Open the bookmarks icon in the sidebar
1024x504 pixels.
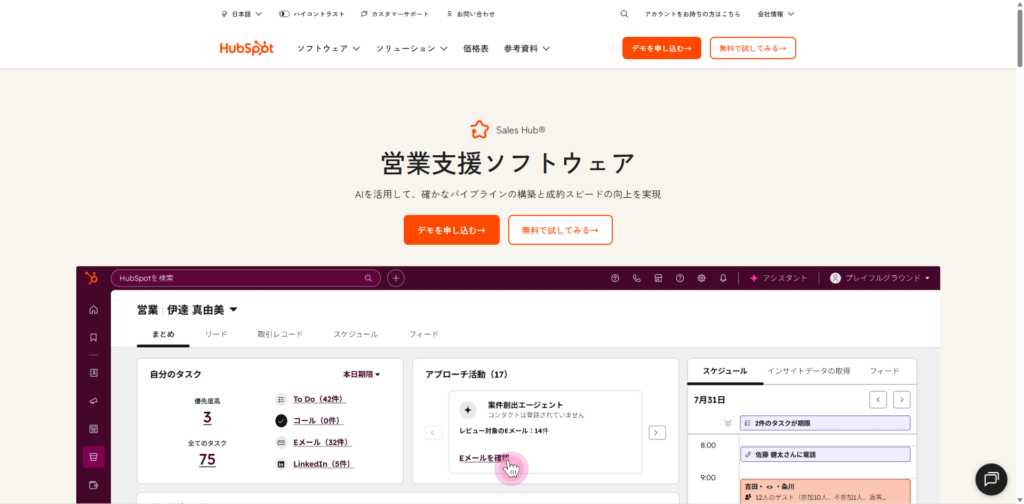[x=93, y=338]
